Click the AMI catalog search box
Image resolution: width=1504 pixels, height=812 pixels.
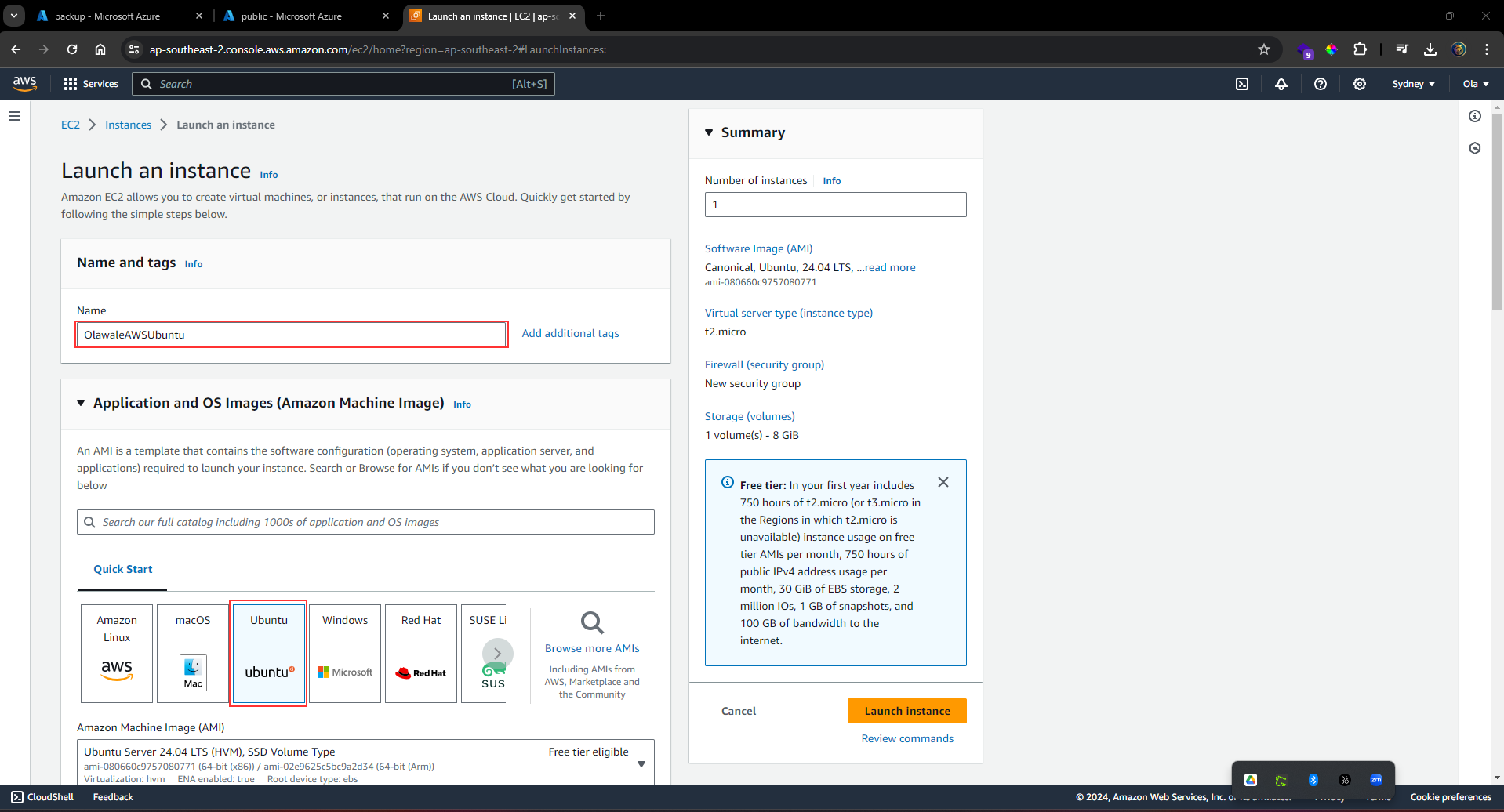point(365,522)
